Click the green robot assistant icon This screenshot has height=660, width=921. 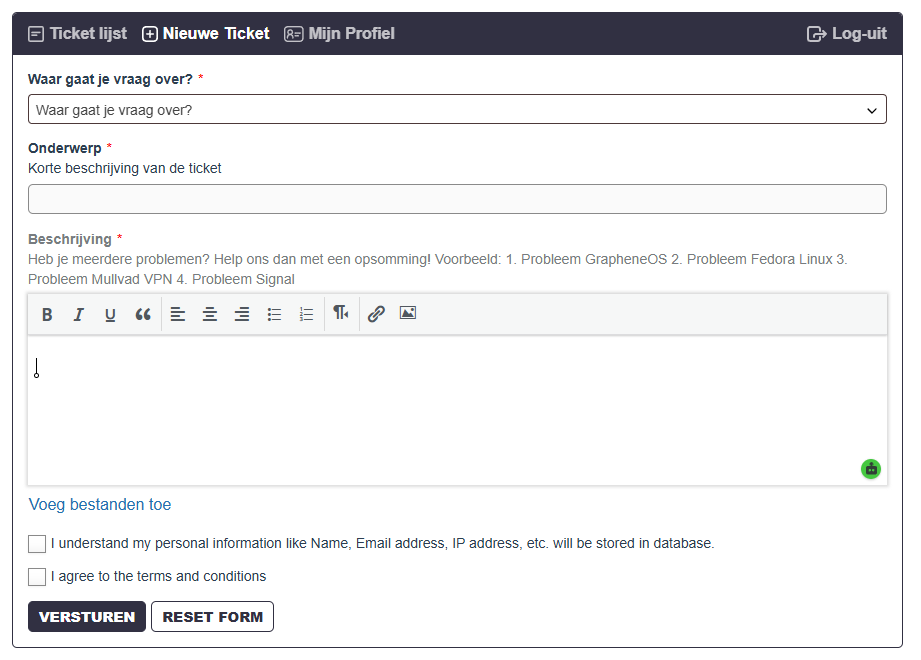[871, 469]
